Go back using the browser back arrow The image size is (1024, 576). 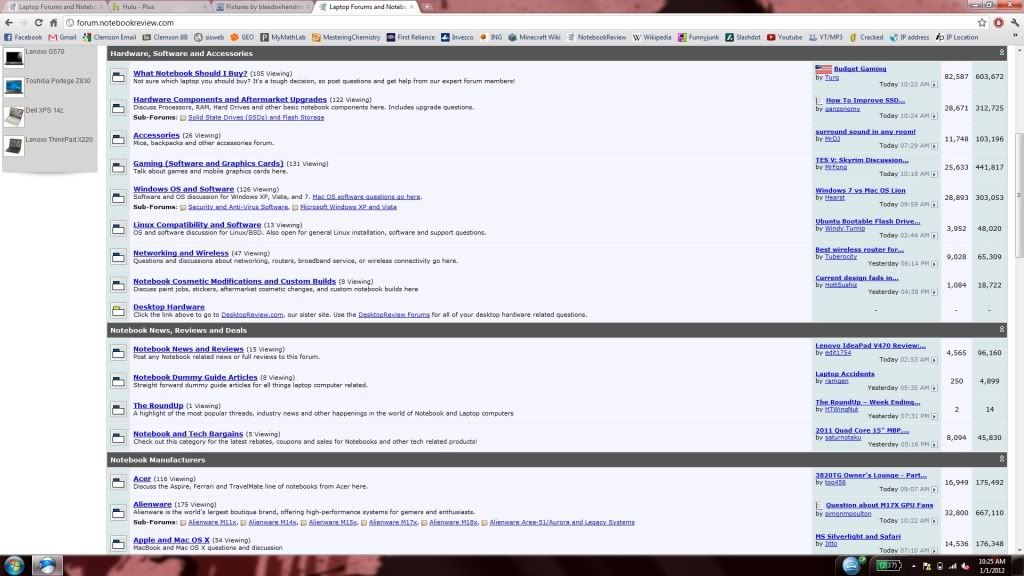pos(8,23)
